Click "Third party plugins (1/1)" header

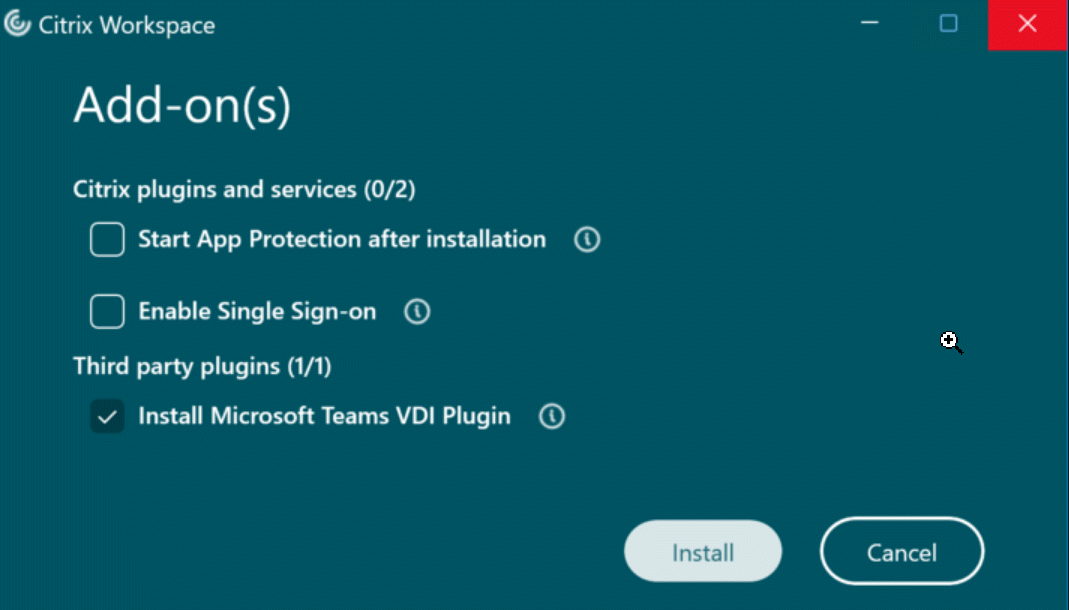click(x=202, y=367)
